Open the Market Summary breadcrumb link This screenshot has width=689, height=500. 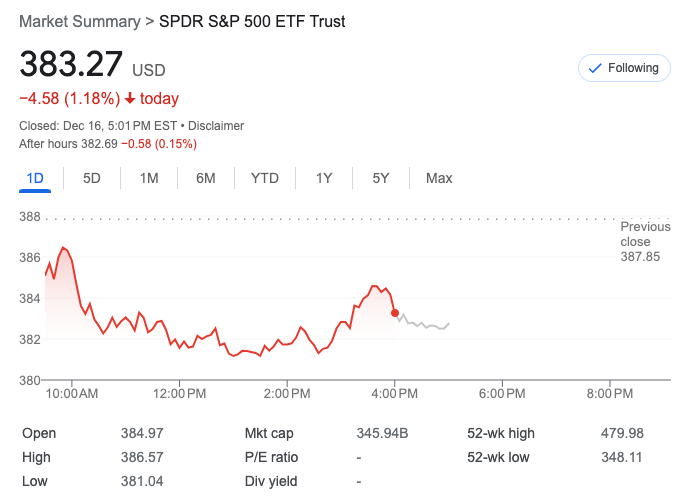coord(78,21)
